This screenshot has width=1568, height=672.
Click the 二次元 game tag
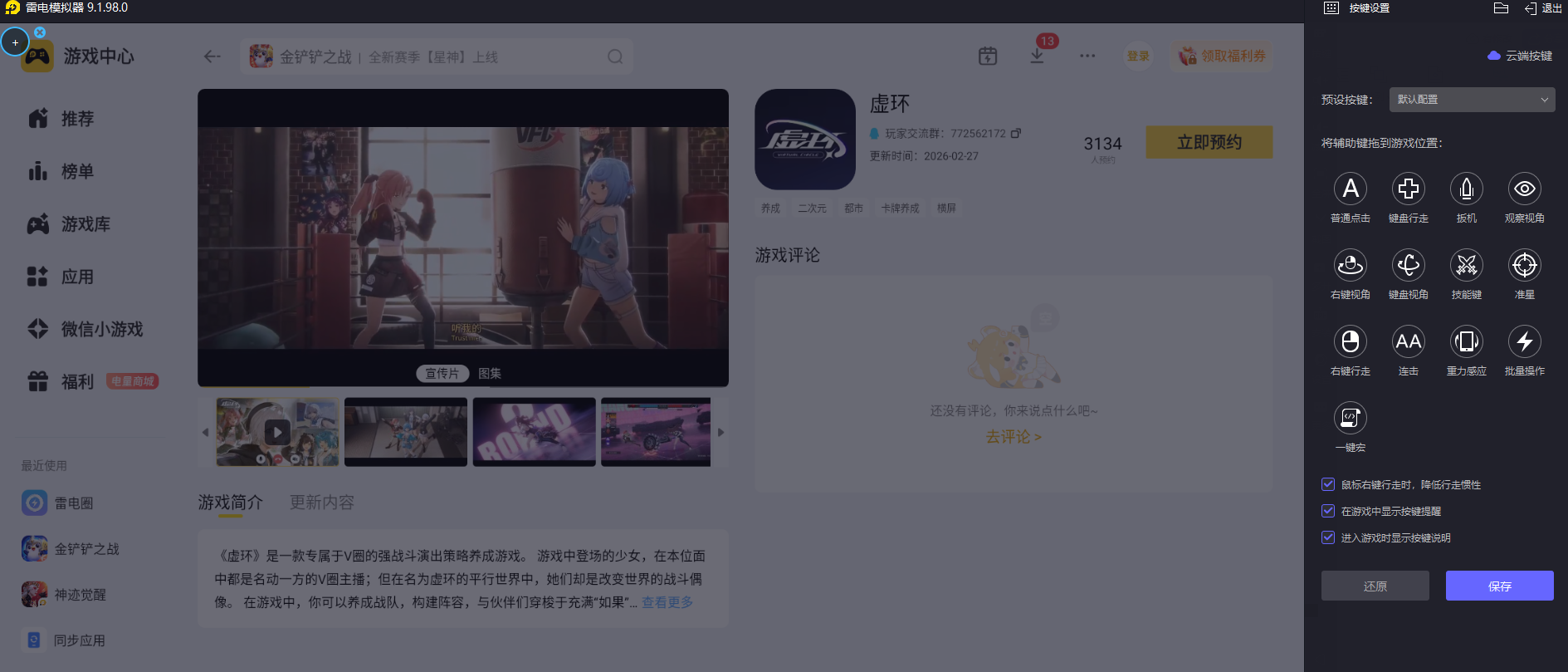812,208
